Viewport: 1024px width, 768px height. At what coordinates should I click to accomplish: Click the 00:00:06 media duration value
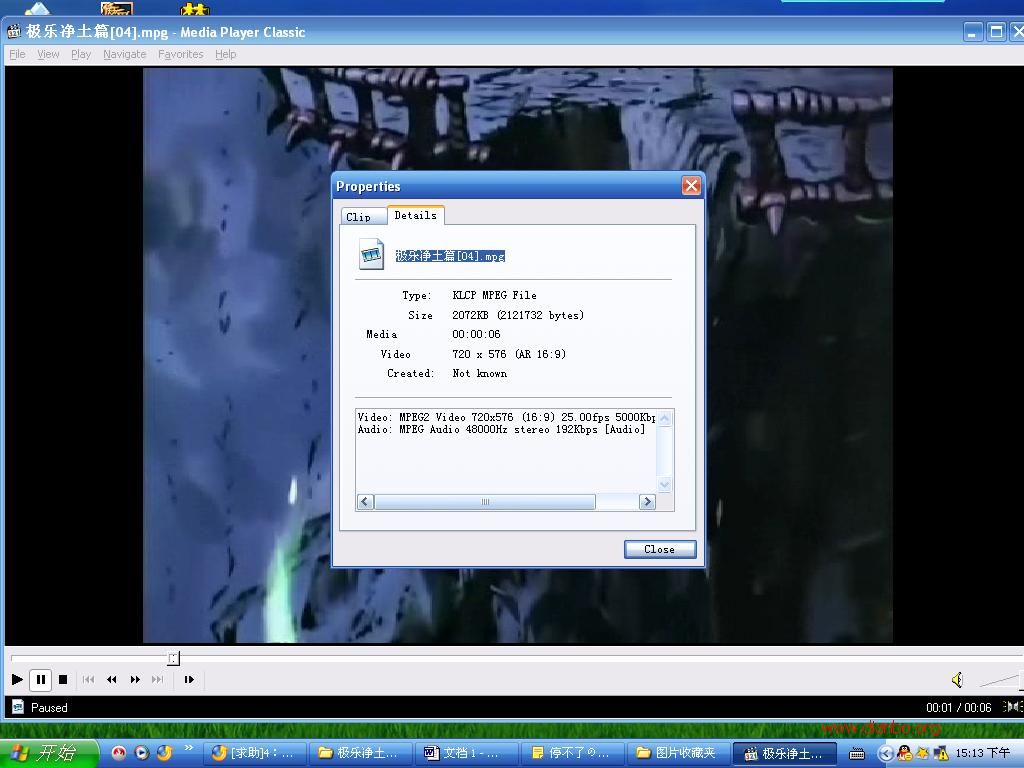(476, 334)
